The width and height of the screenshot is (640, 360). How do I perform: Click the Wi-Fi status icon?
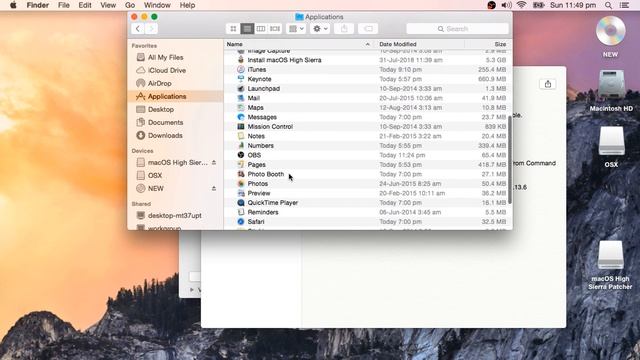click(x=521, y=5)
